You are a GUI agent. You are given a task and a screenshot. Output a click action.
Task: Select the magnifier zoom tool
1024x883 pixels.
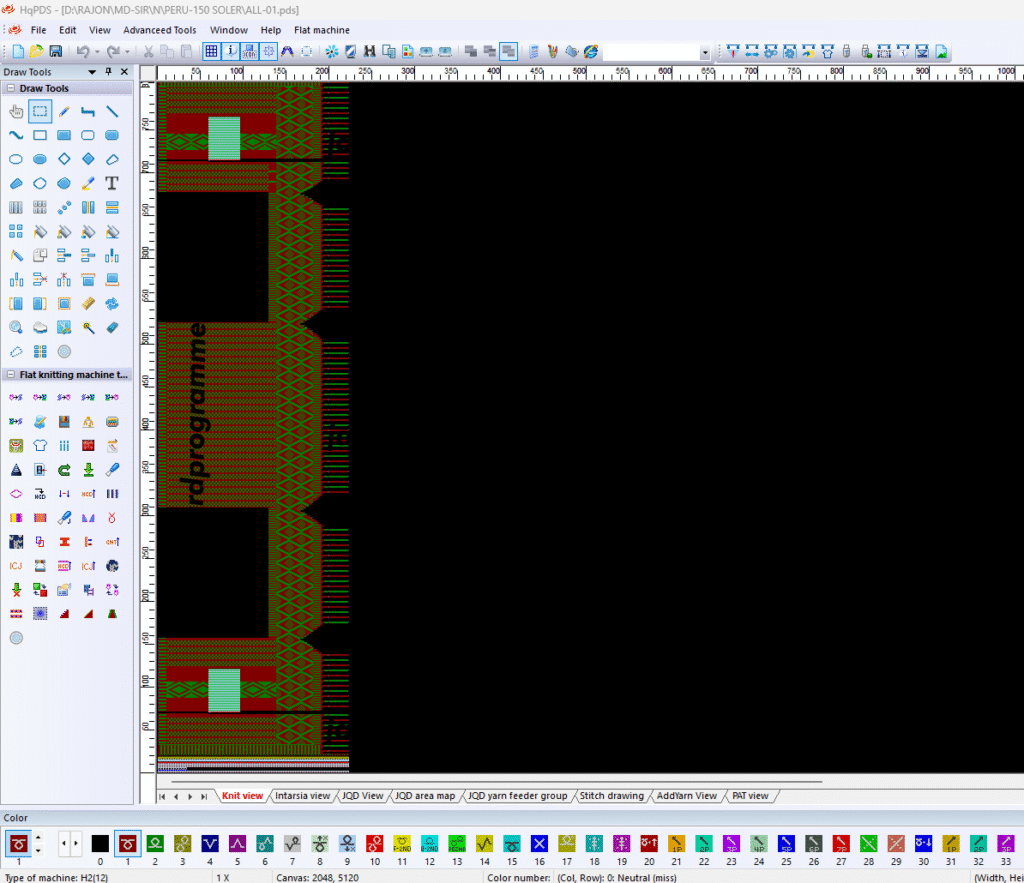(x=16, y=328)
